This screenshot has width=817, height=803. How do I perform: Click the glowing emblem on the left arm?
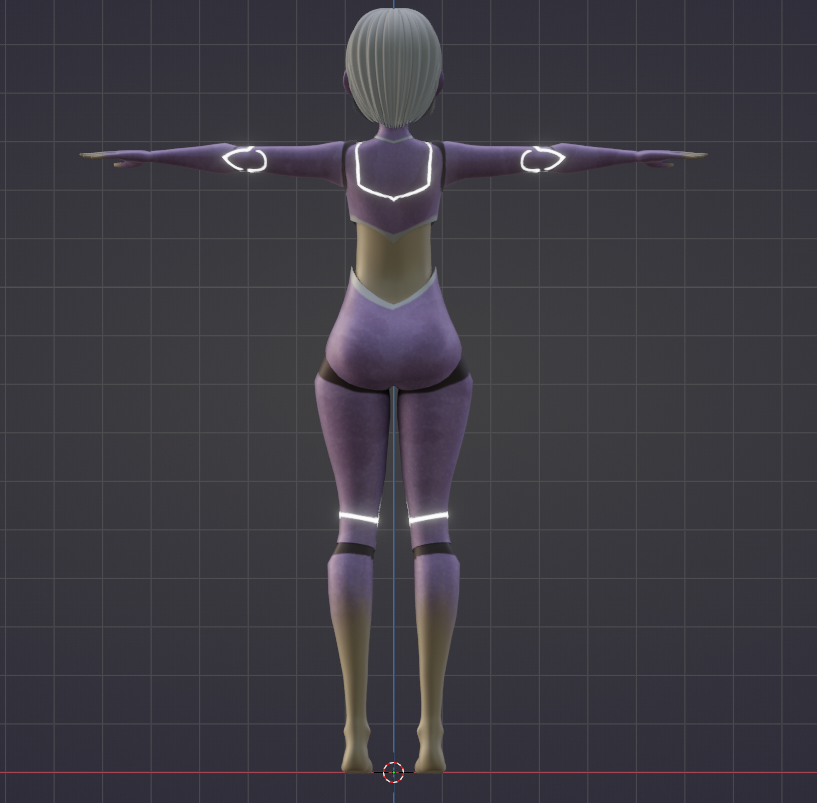coord(244,159)
